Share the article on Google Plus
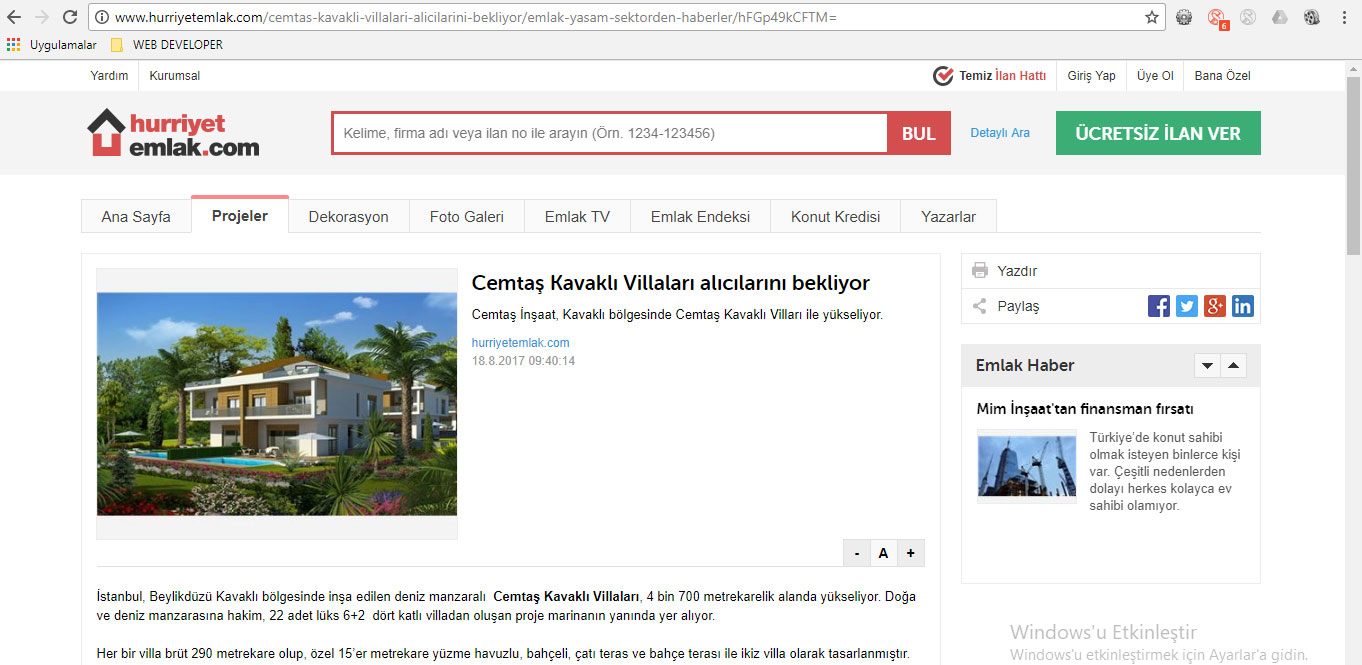 coord(1215,306)
